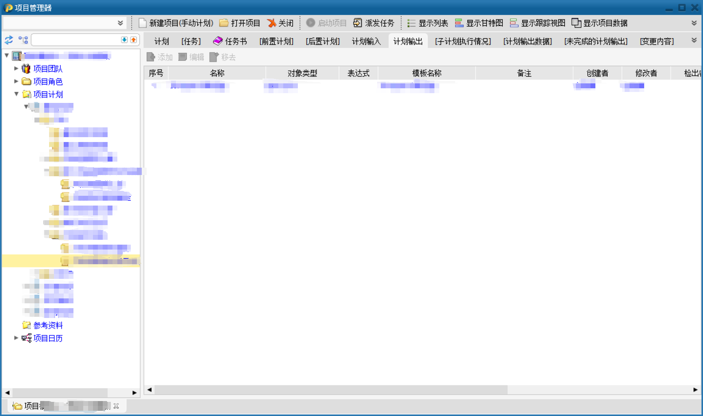Click the 备注 column header
Image resolution: width=703 pixels, height=416 pixels.
pos(524,73)
